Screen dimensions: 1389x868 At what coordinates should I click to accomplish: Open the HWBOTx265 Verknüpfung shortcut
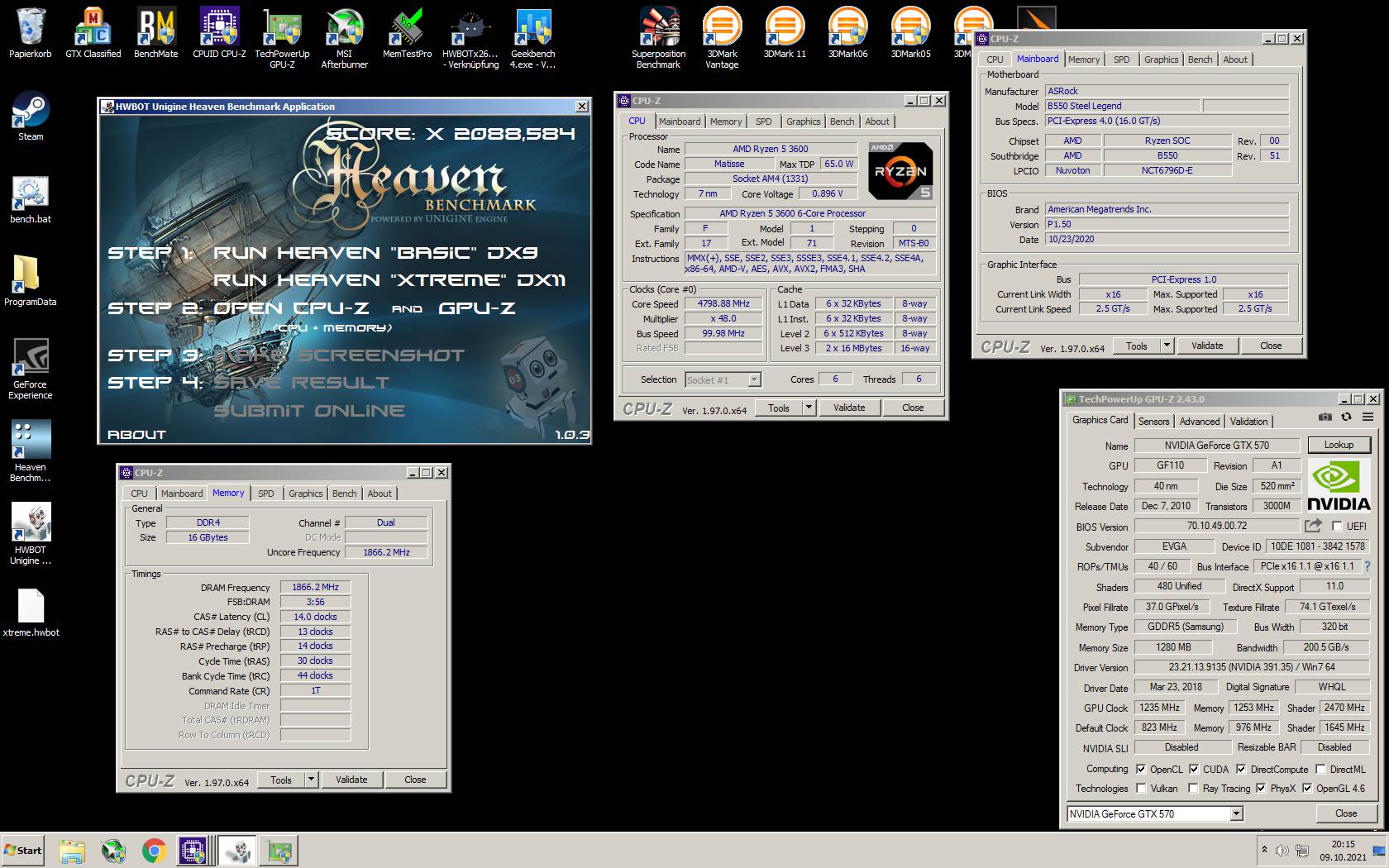click(x=470, y=37)
